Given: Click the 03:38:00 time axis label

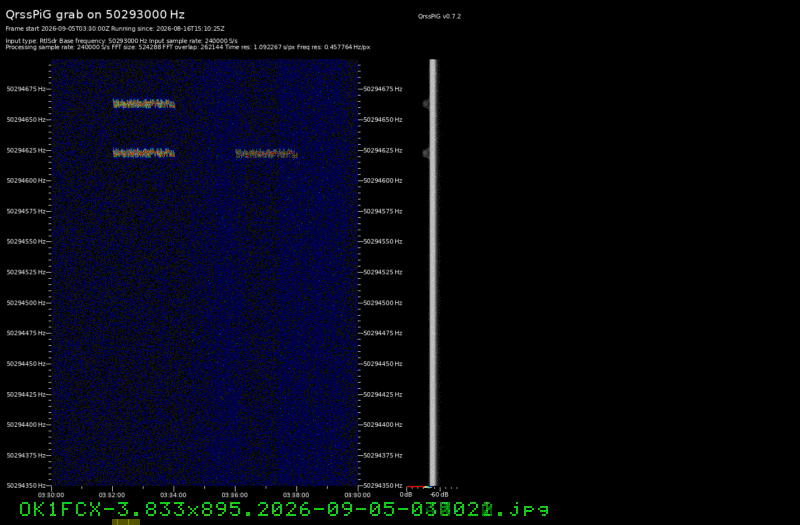Looking at the screenshot, I should pos(296,494).
